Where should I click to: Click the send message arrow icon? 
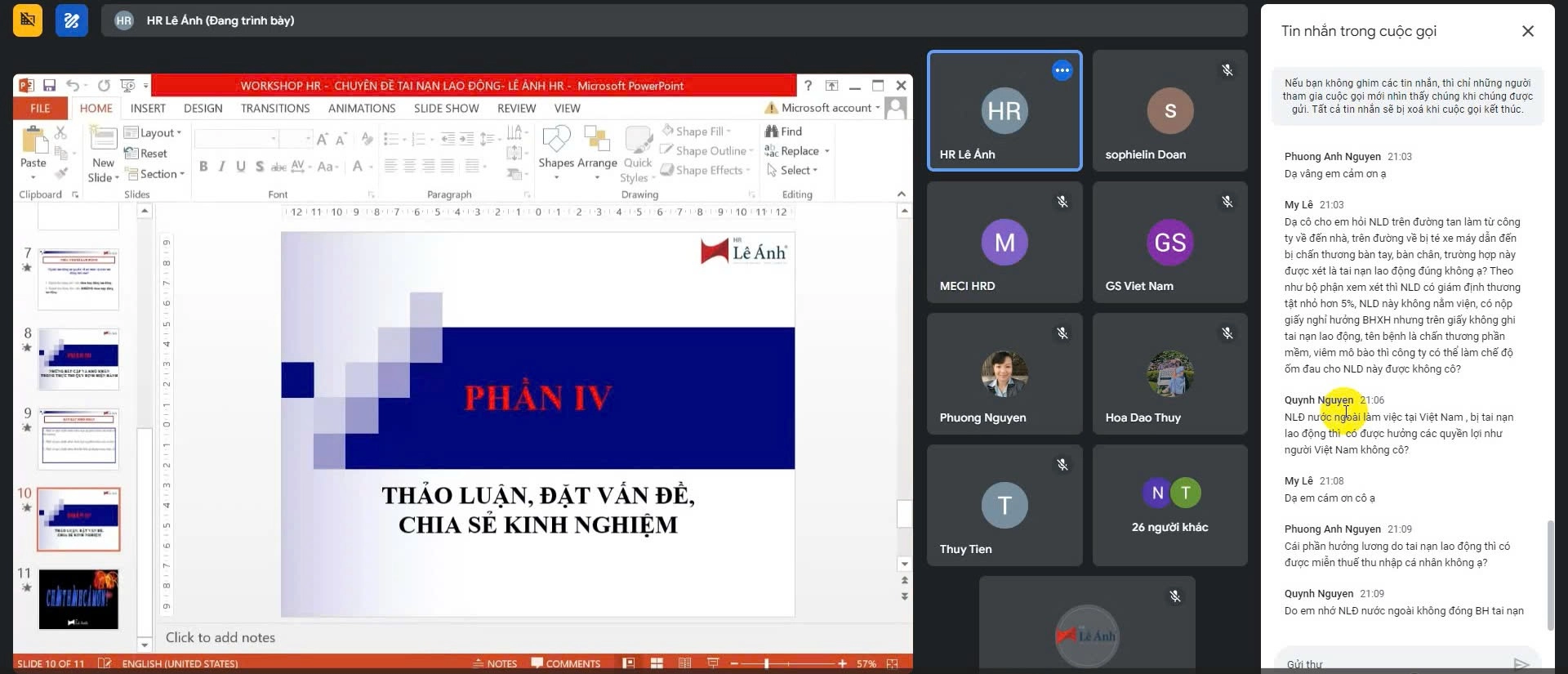(1521, 663)
